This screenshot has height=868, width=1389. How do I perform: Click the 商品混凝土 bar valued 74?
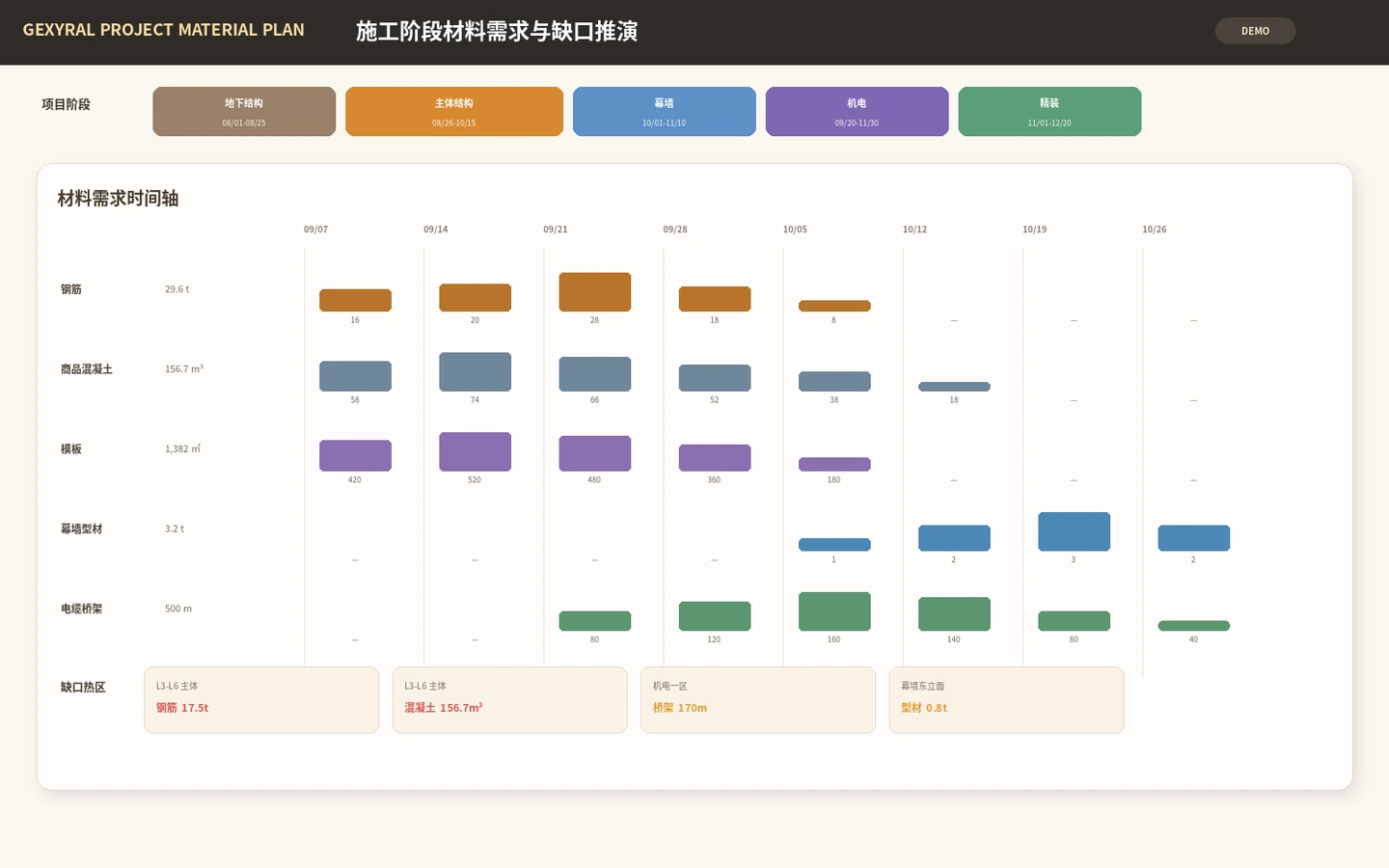pos(476,371)
